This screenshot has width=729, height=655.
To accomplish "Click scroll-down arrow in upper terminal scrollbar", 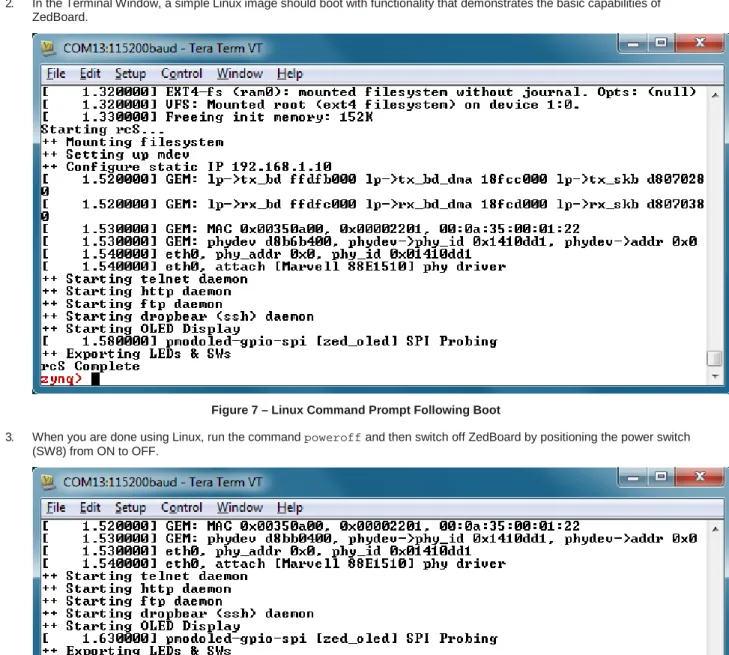I will point(715,376).
